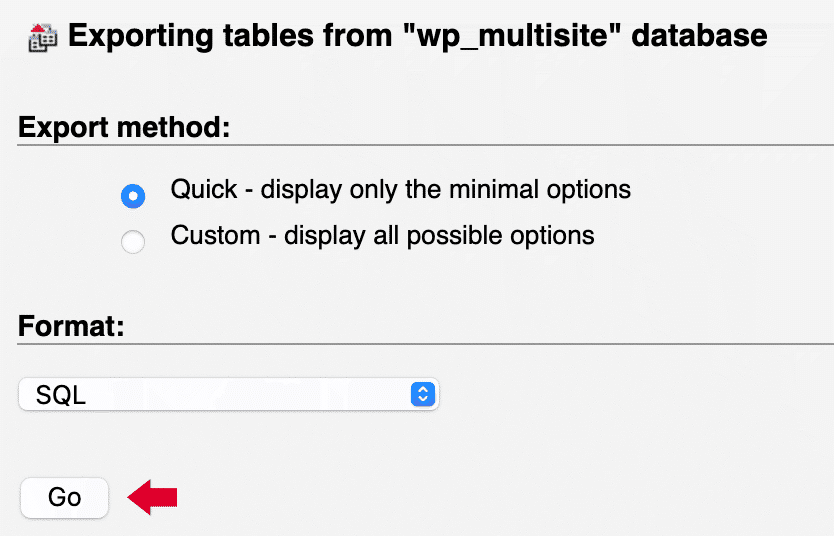Click the word 'Quick' in the first option
Viewport: 834px width, 536px height.
204,189
